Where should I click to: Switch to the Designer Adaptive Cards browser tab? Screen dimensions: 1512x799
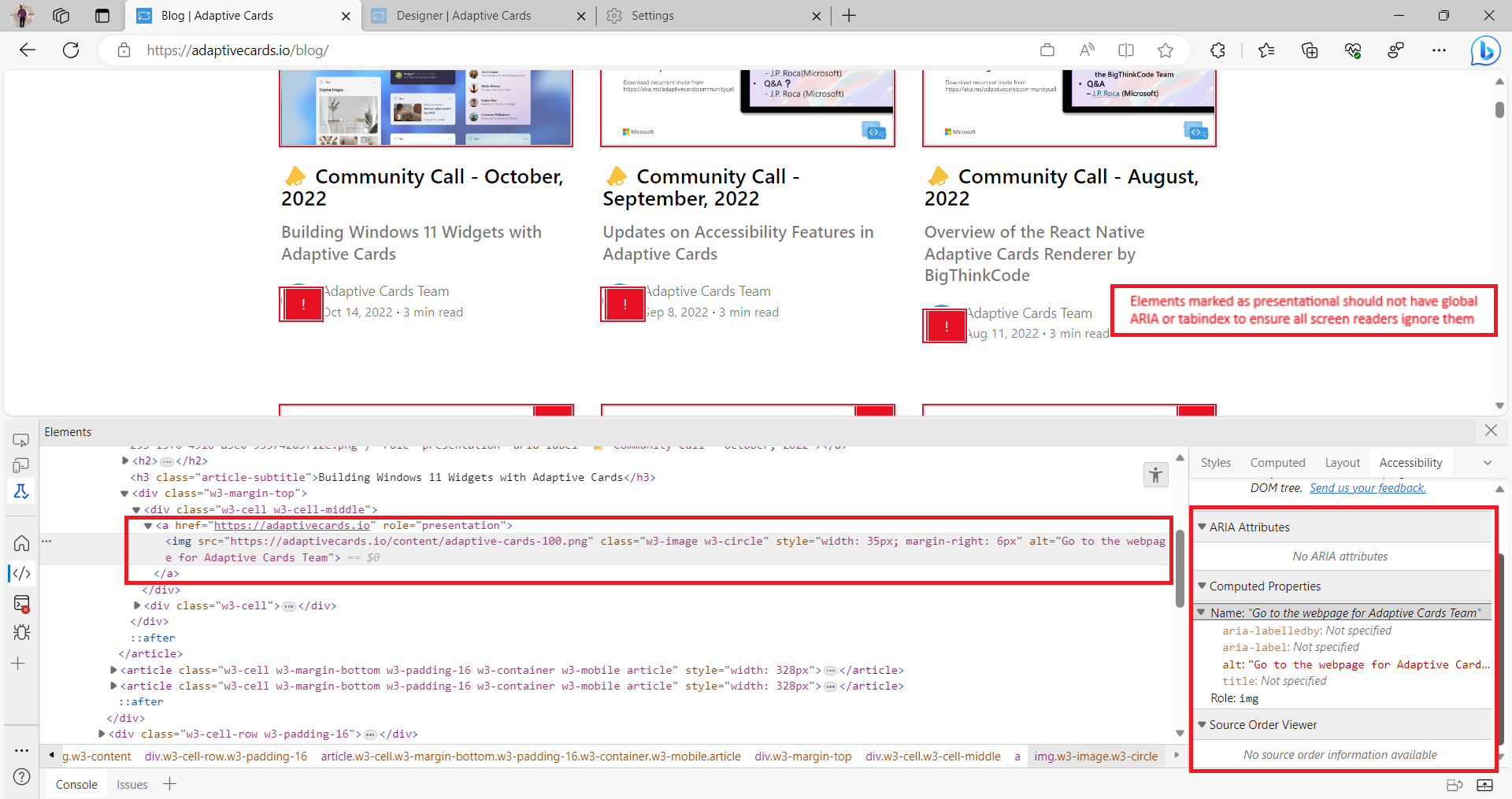click(465, 15)
